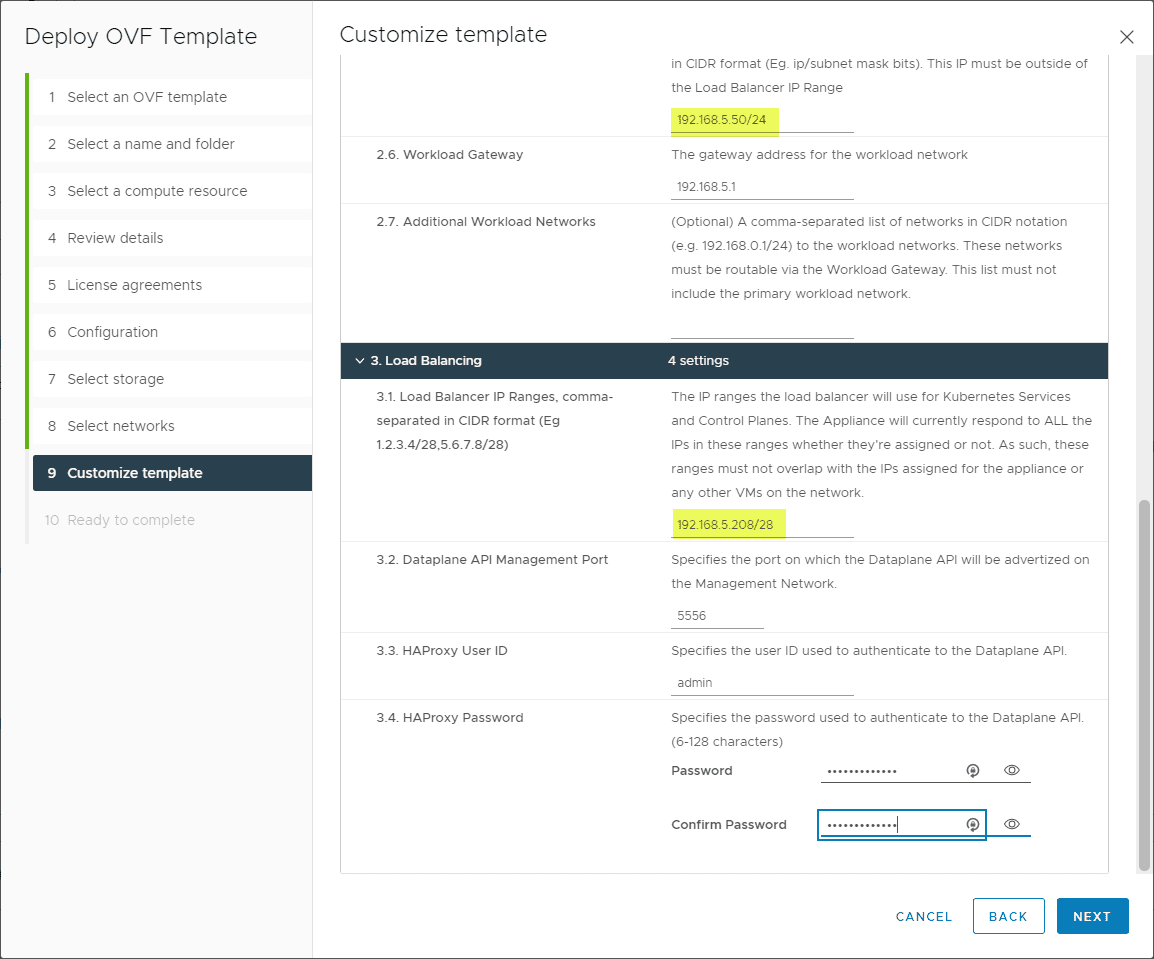Click the padlock icon in Confirm Password field

click(x=972, y=823)
